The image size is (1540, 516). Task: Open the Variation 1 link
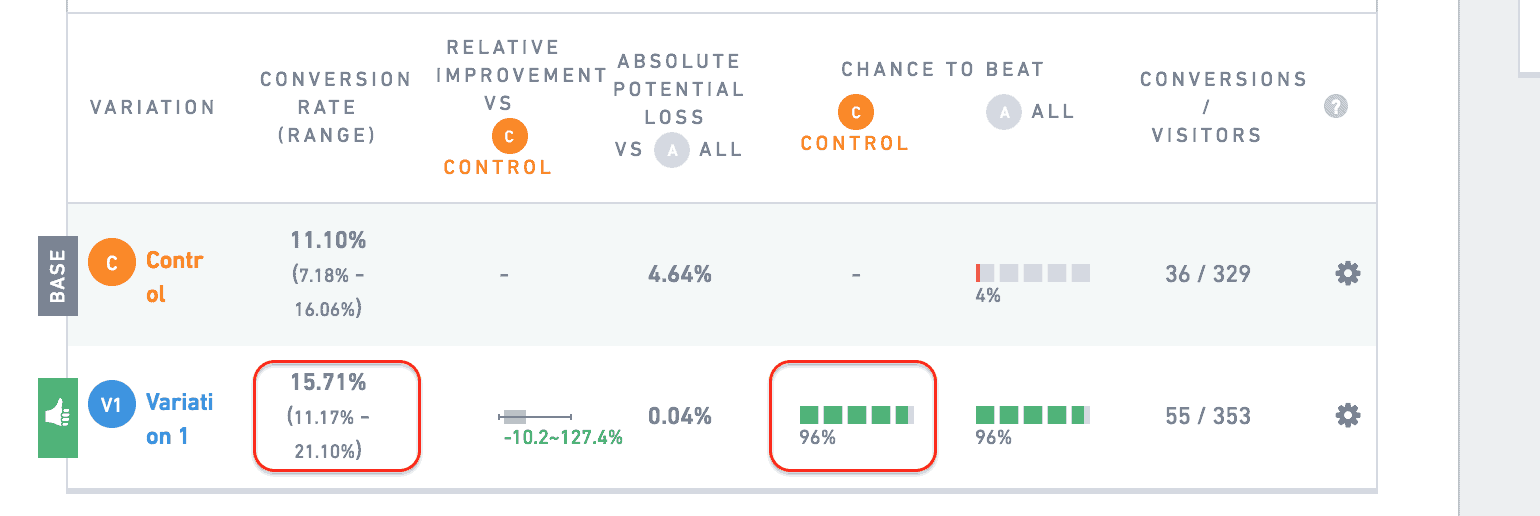[180, 419]
